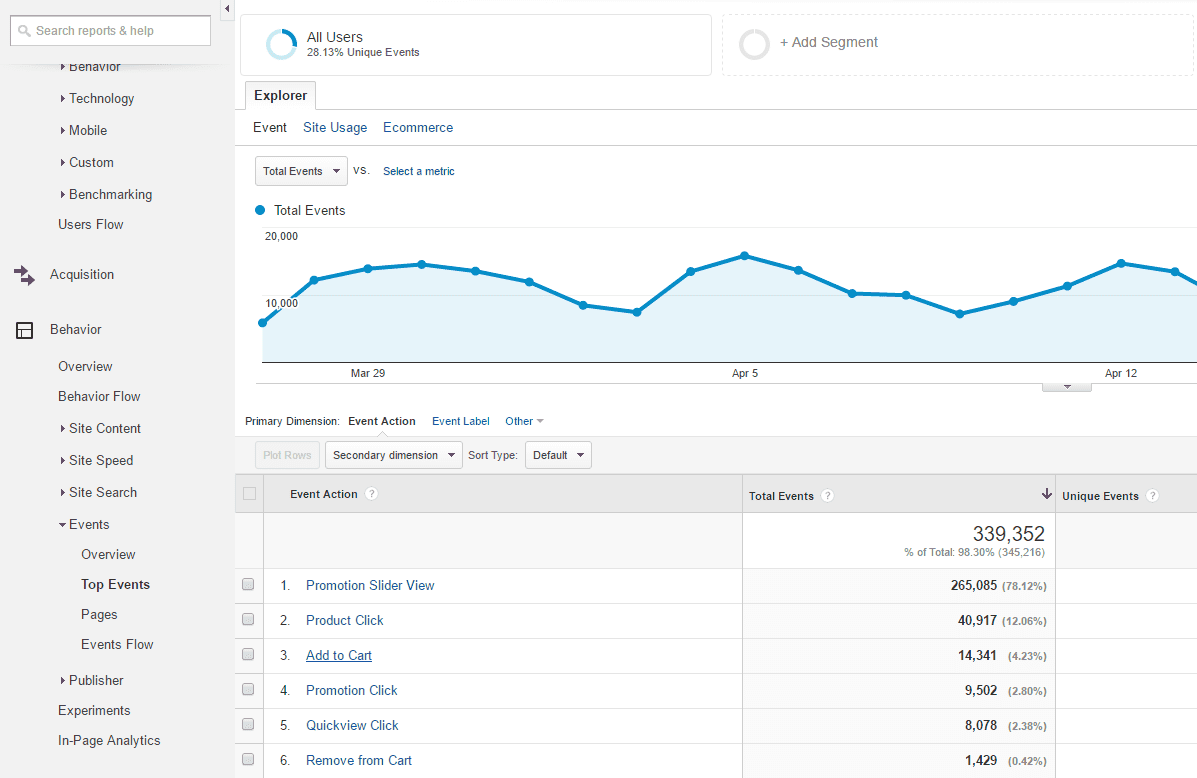Click the Acquisition sidebar icon
This screenshot has width=1197, height=778.
24,275
